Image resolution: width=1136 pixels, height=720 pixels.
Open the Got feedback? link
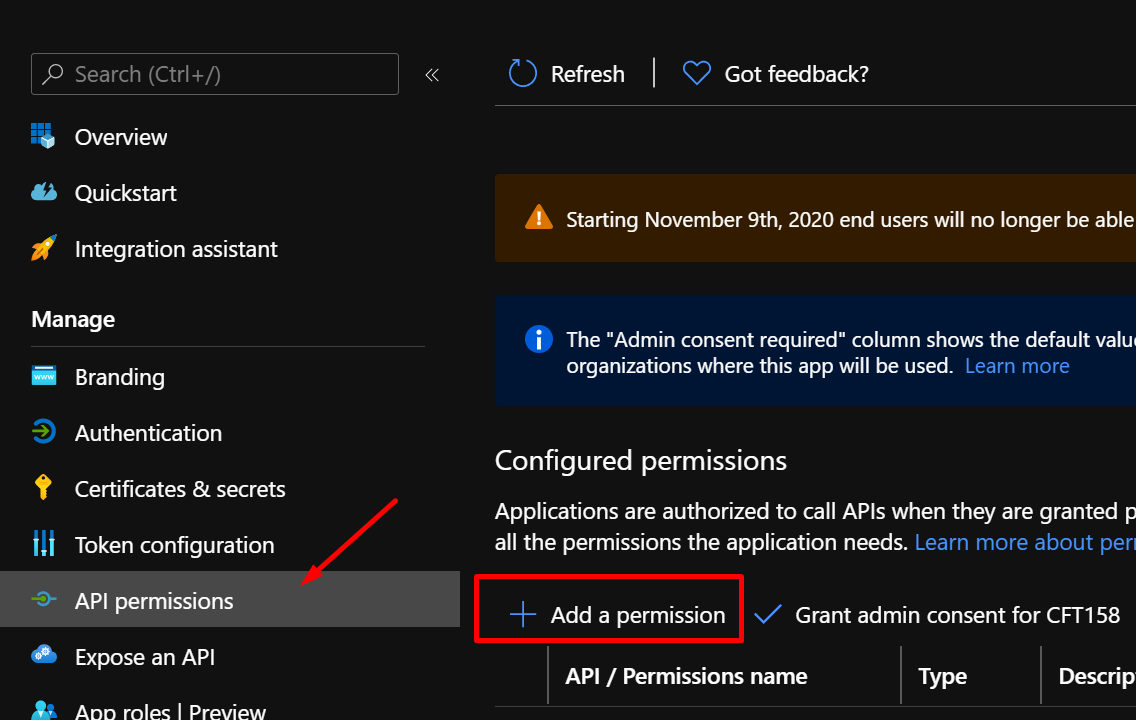(776, 74)
